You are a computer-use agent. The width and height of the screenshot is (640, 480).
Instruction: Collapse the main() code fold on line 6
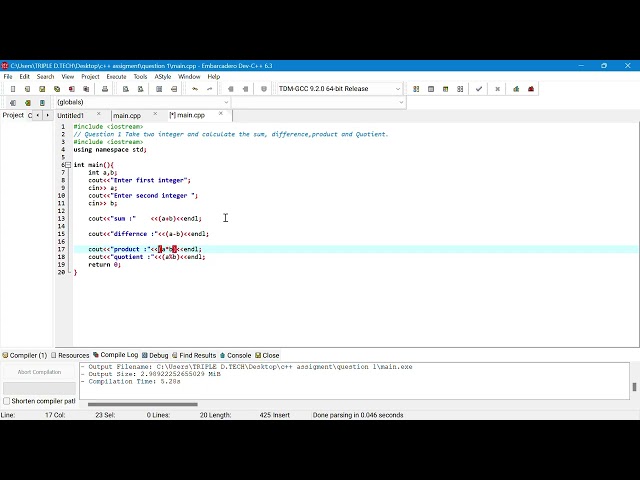click(68, 165)
